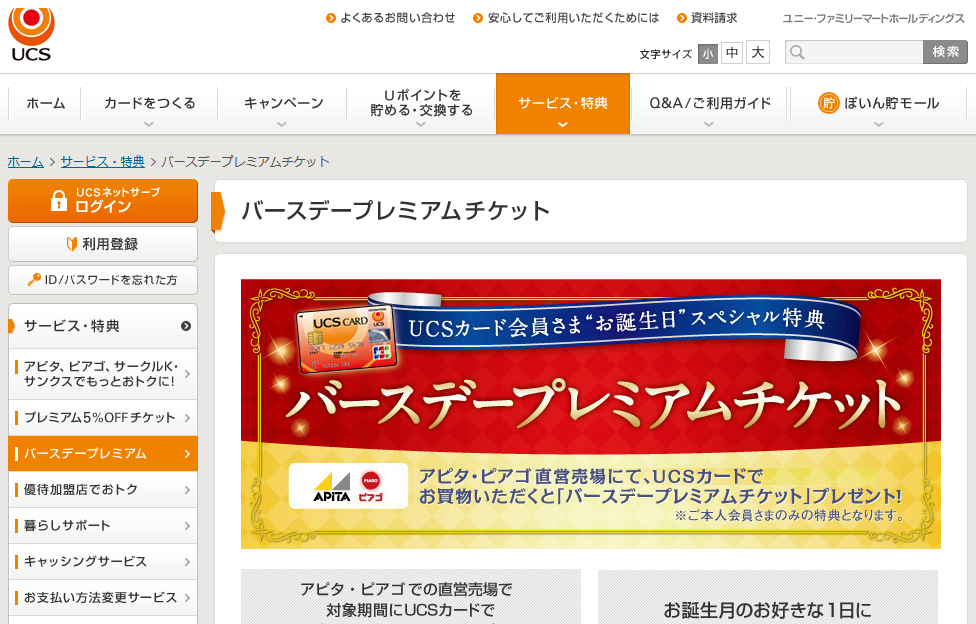
Task: Click the 検索 search button
Action: click(946, 52)
